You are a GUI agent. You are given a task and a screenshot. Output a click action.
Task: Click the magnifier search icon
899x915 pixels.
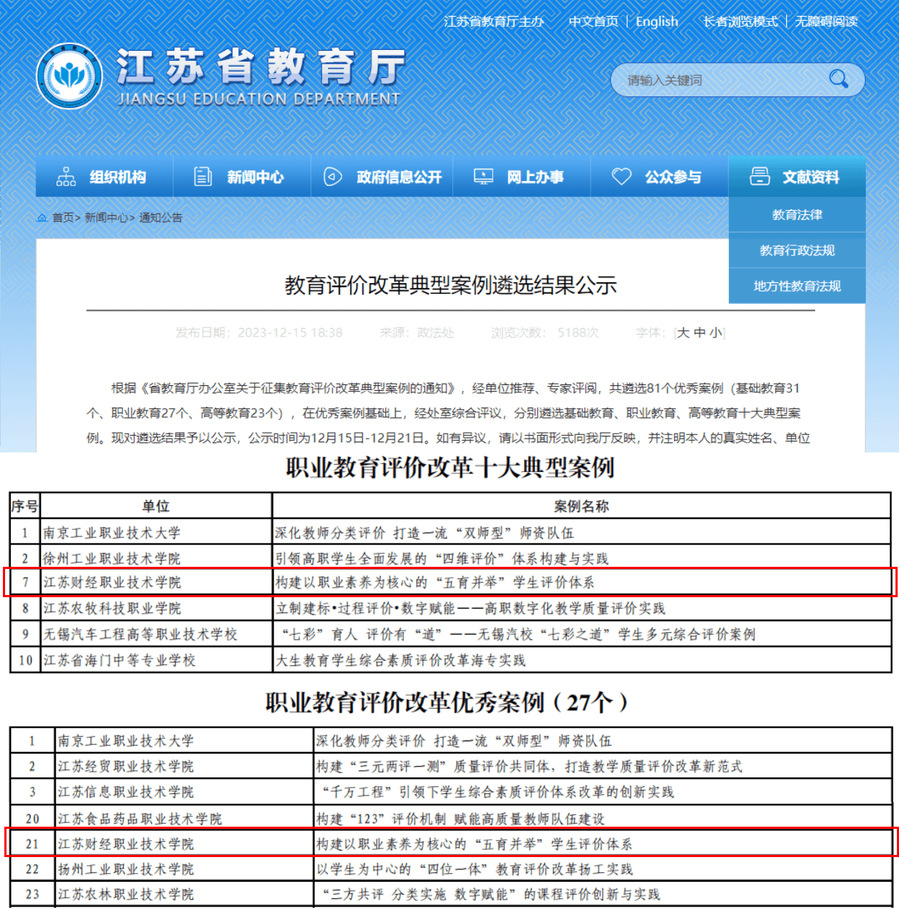click(x=838, y=78)
